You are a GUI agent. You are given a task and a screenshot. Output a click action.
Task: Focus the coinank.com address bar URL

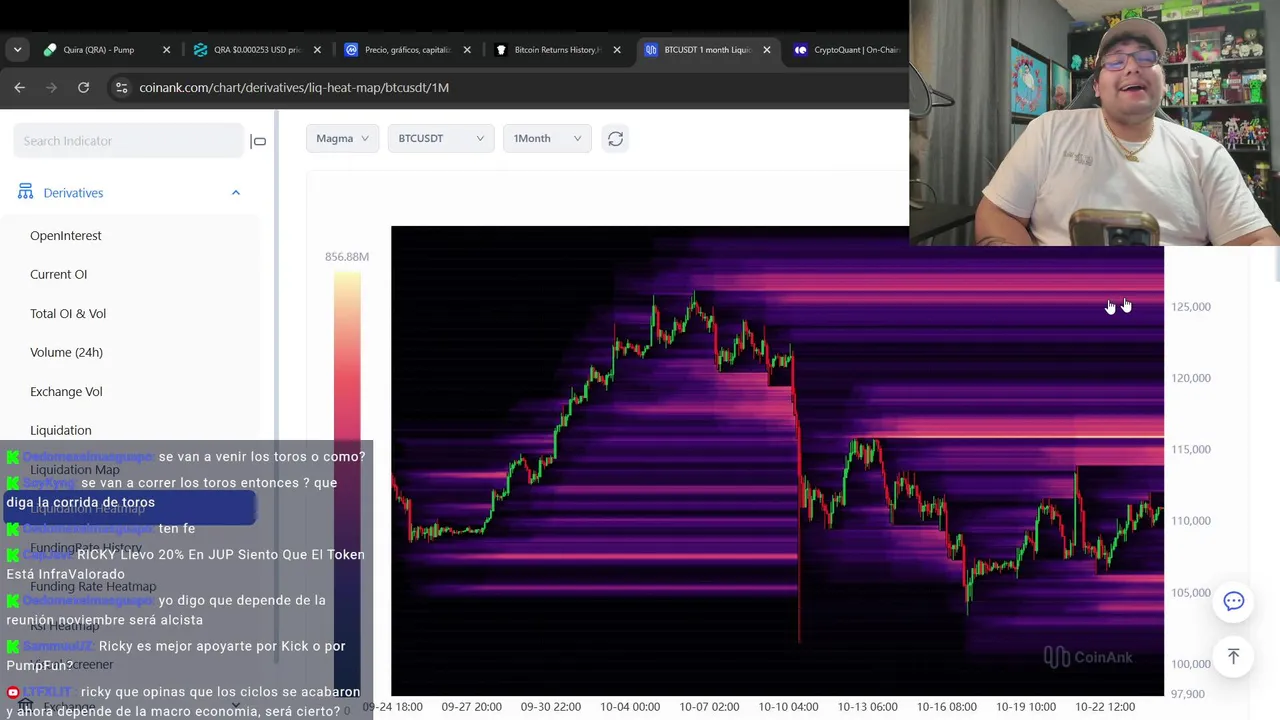coord(294,88)
